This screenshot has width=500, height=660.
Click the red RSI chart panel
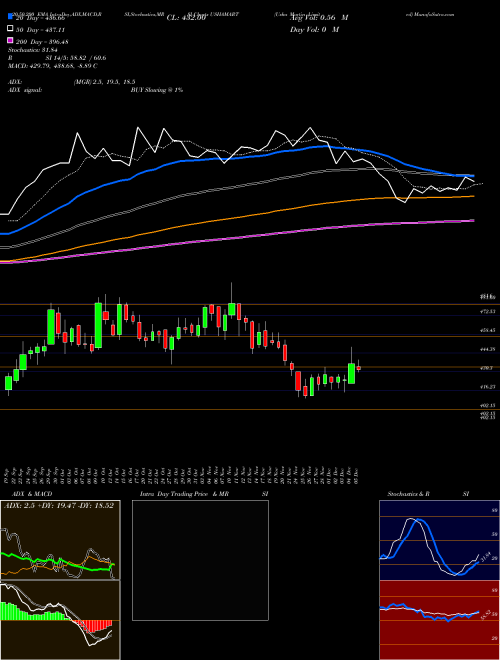click(439, 620)
